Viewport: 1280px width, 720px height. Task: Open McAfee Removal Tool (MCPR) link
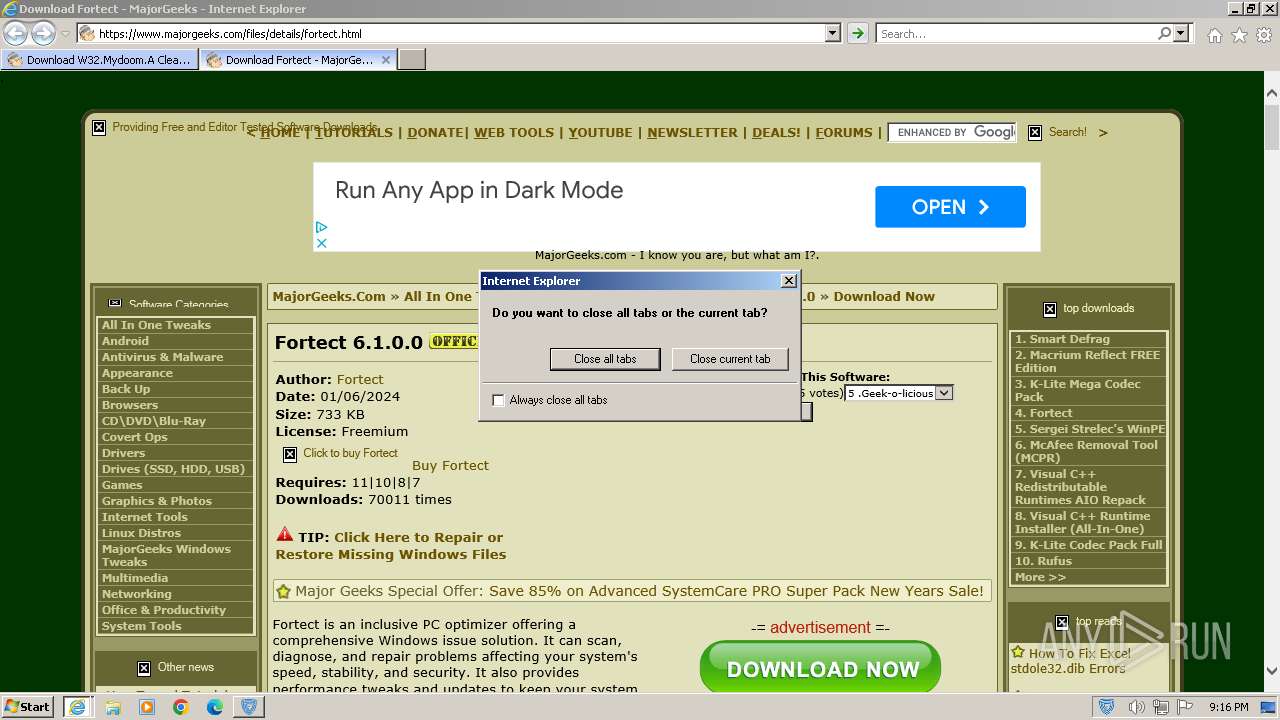point(1086,452)
